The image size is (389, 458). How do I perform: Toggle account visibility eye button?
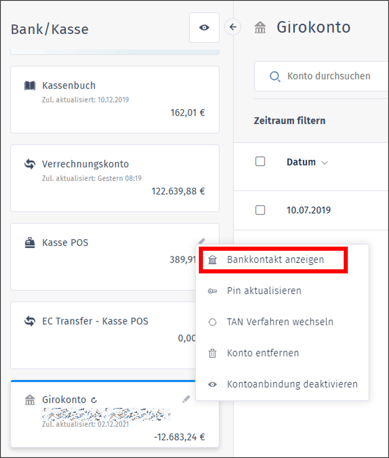point(204,28)
